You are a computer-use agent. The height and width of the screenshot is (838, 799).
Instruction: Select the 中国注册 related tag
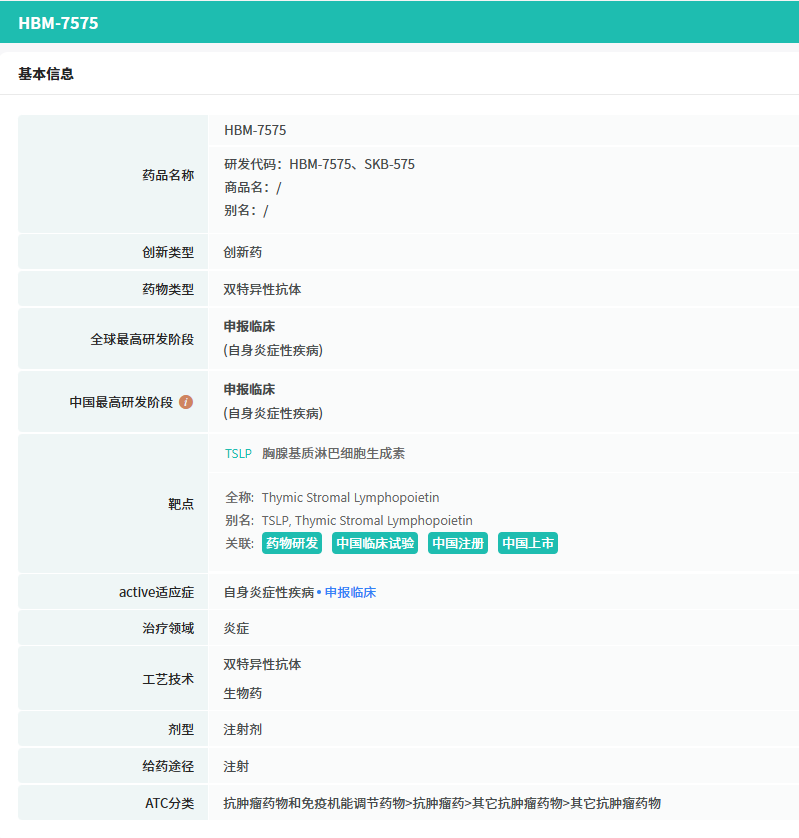(x=458, y=543)
